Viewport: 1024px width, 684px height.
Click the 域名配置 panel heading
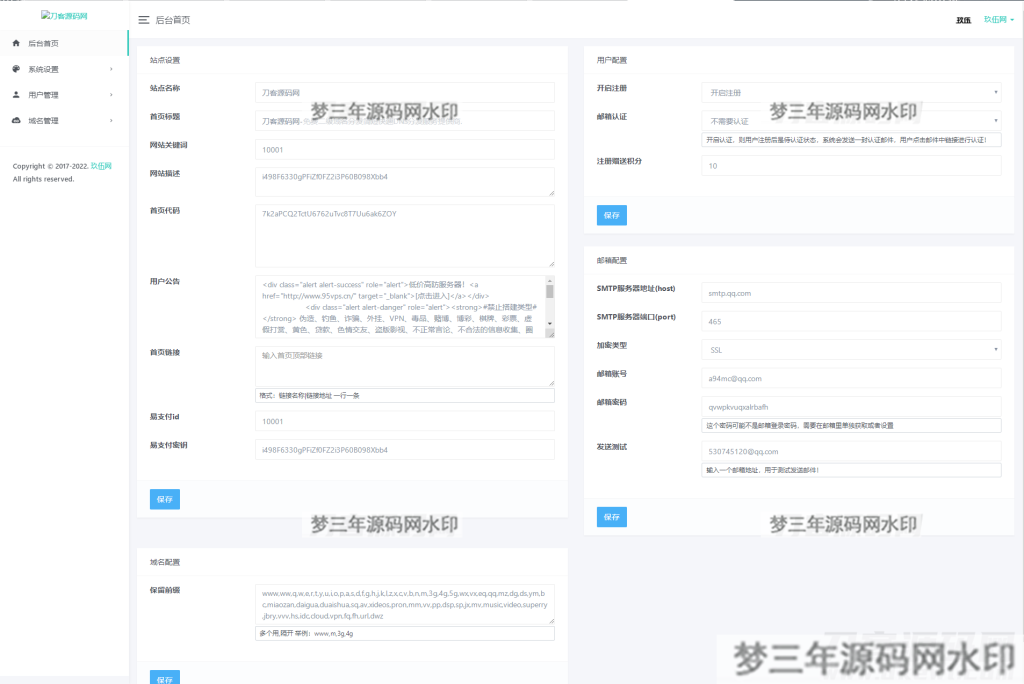[x=165, y=562]
